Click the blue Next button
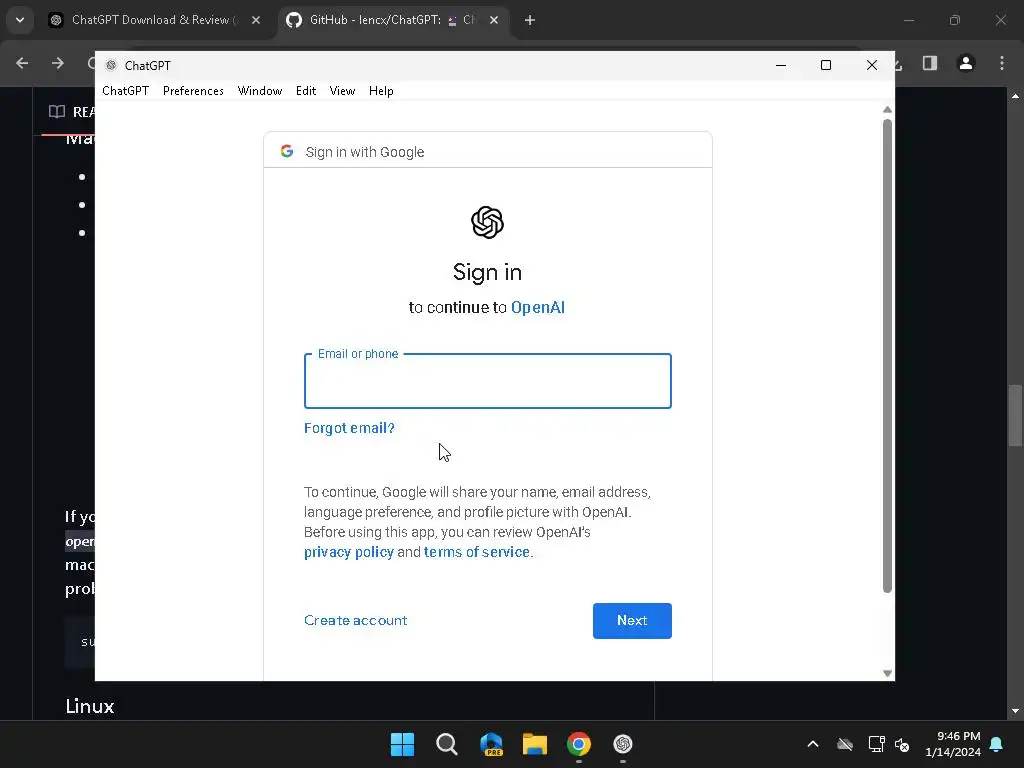This screenshot has height=768, width=1024. point(632,620)
